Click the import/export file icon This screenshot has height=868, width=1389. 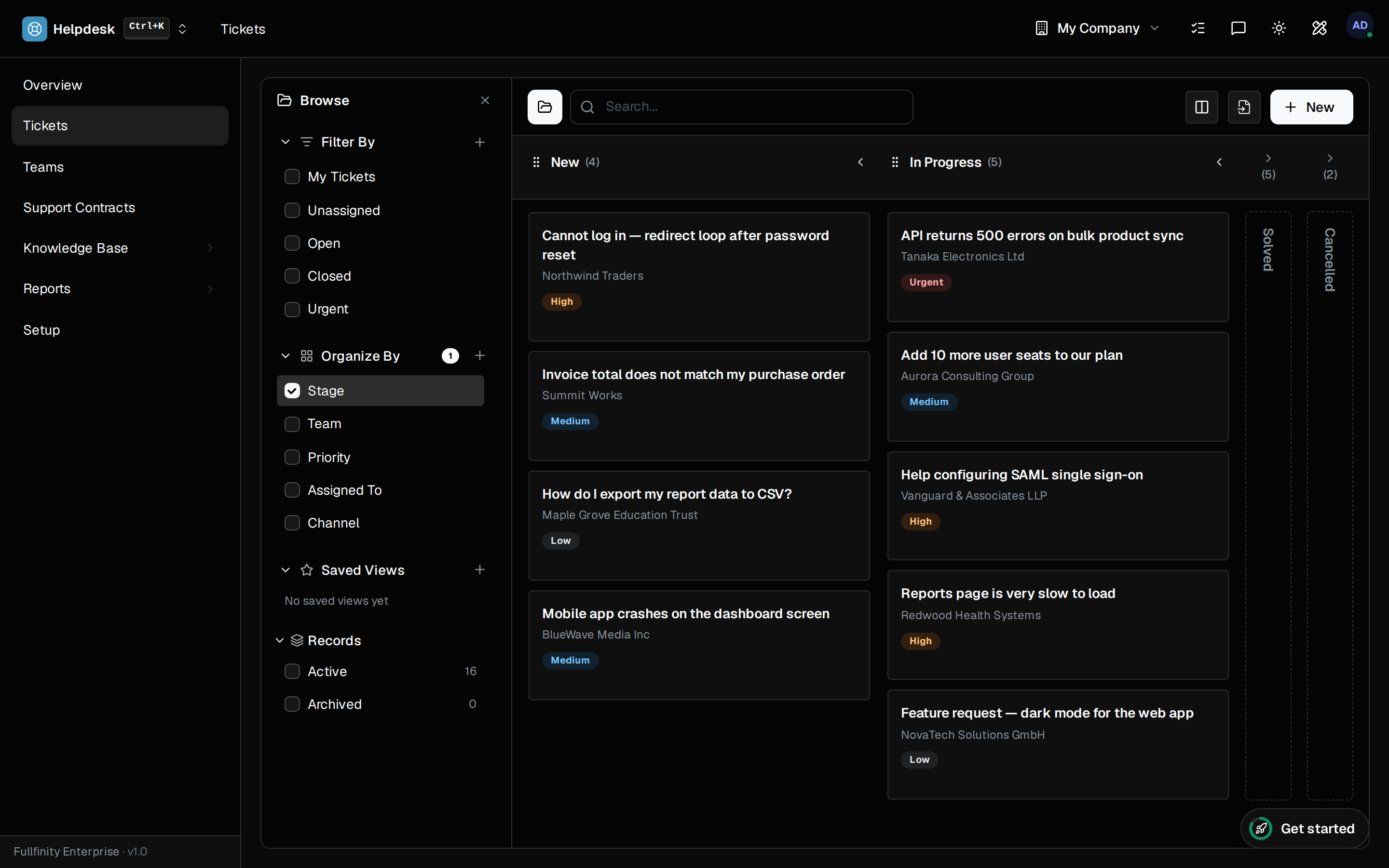pyautogui.click(x=1244, y=107)
